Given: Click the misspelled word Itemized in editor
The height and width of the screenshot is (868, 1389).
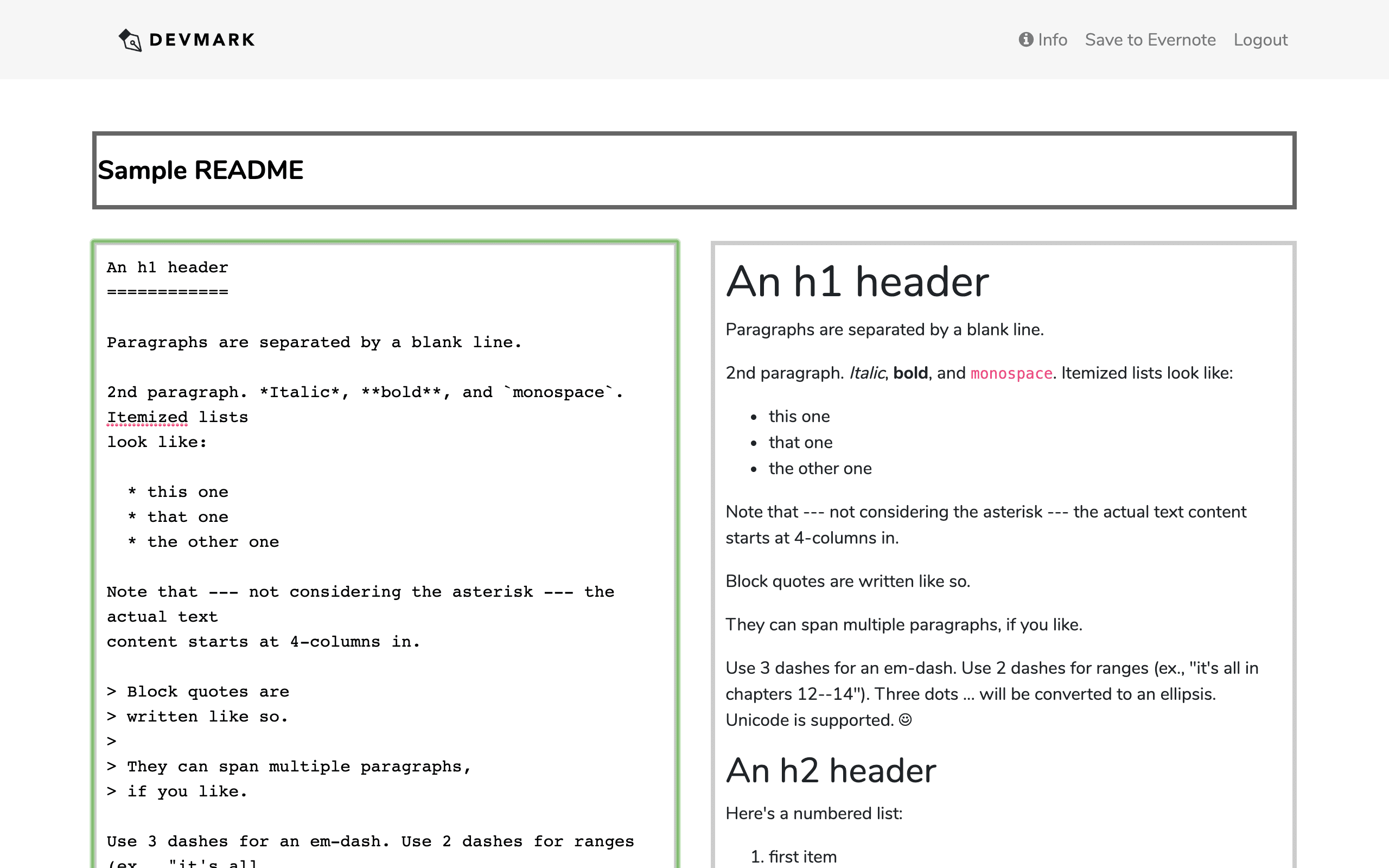Looking at the screenshot, I should pos(146,416).
